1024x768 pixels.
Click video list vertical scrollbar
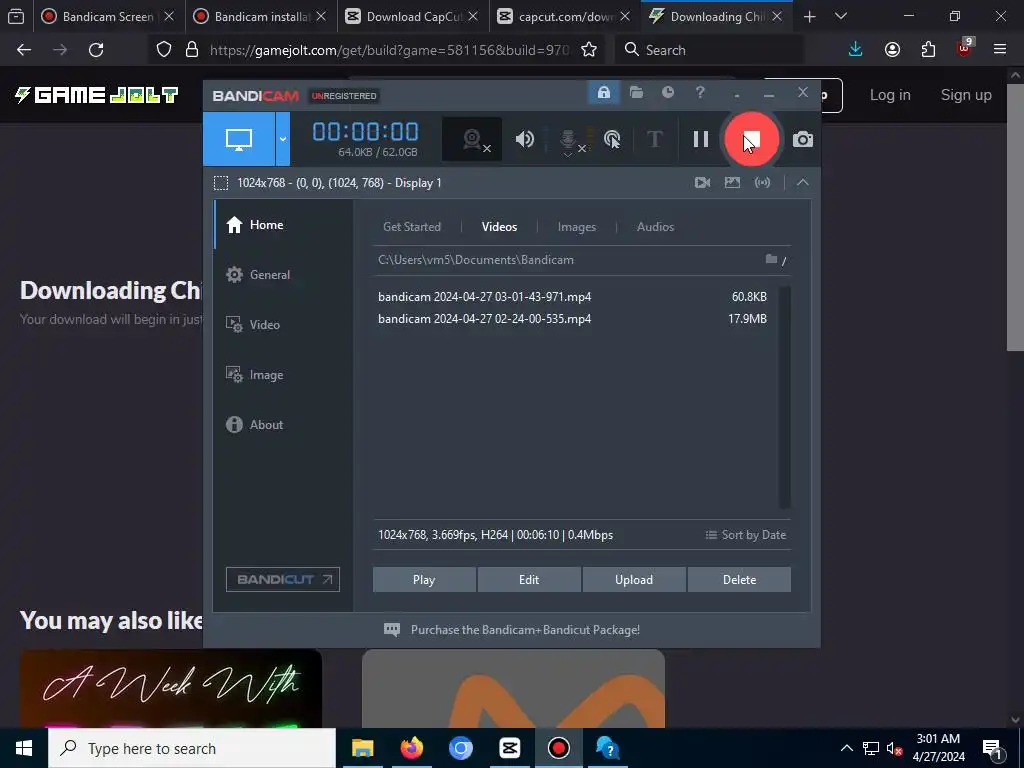click(784, 397)
